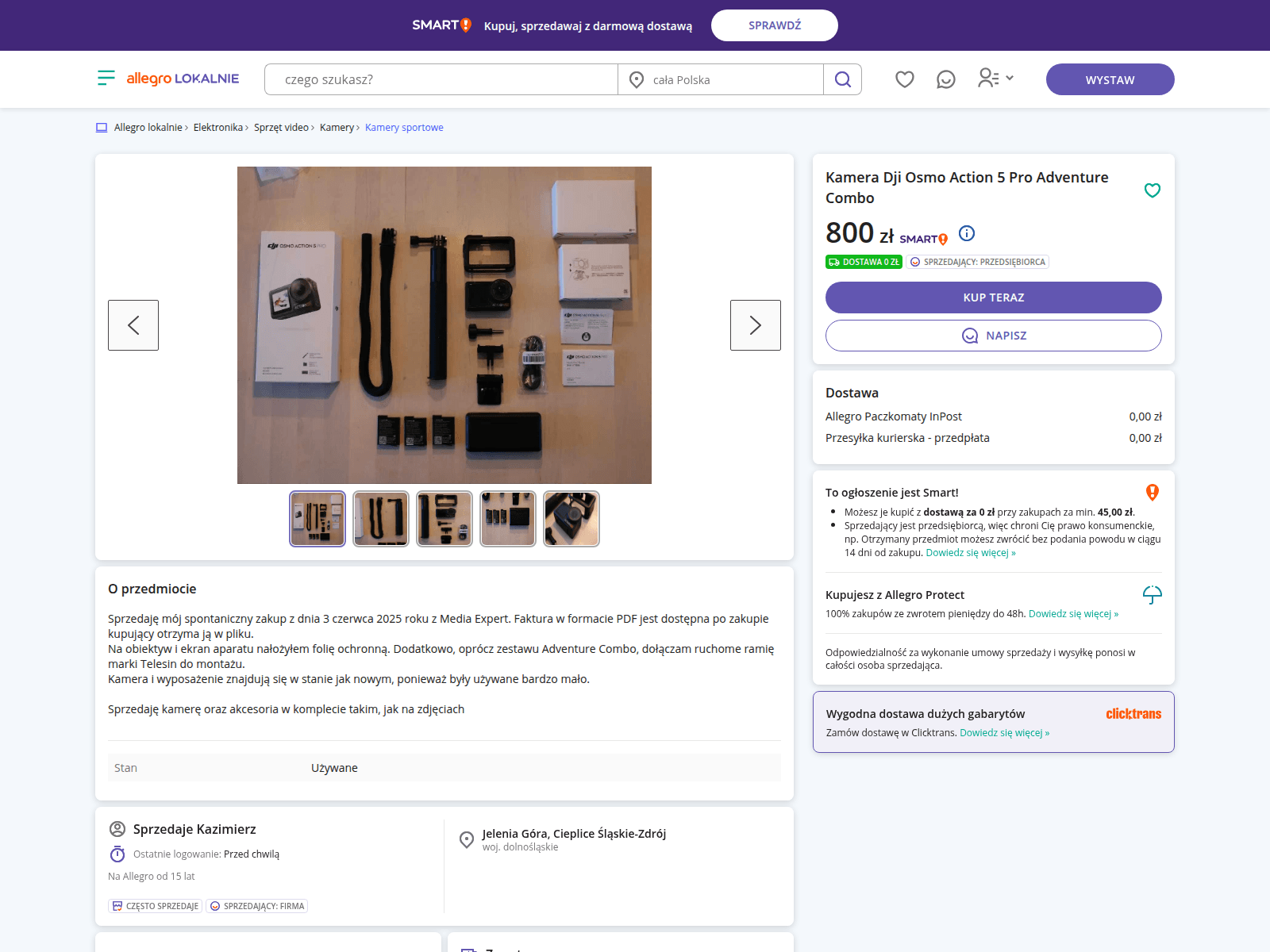Select the fifth photo thumbnail
The image size is (1270, 952).
tap(571, 519)
